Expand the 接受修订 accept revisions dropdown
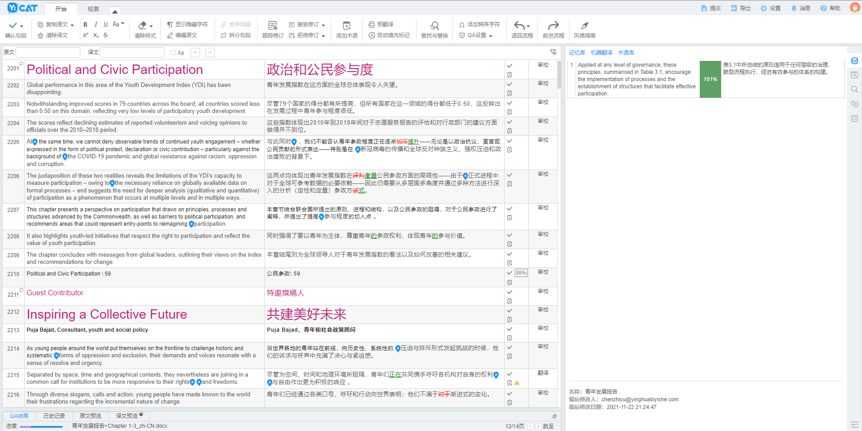The height and width of the screenshot is (431, 862). coord(324,25)
